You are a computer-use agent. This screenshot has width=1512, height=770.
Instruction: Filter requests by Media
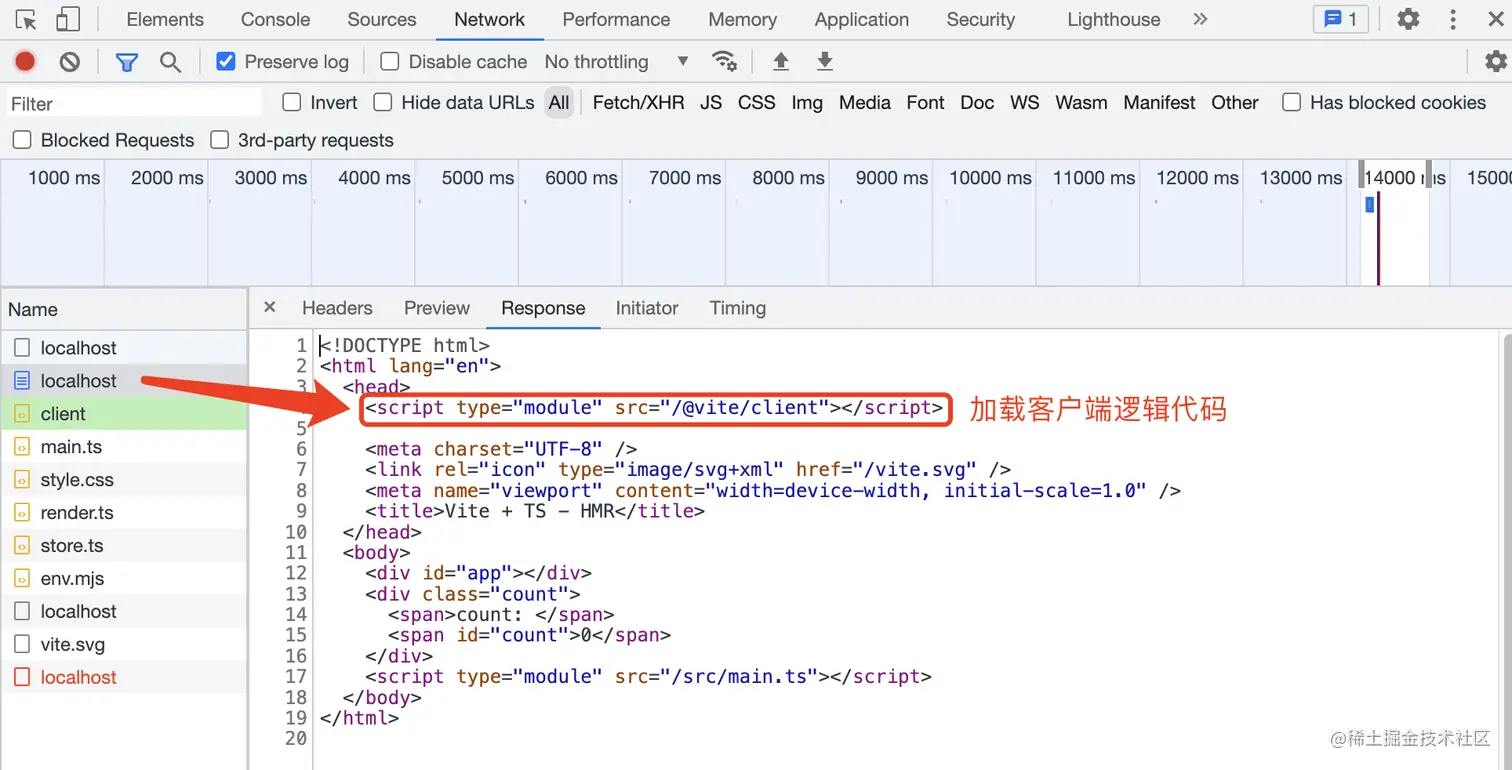tap(865, 102)
